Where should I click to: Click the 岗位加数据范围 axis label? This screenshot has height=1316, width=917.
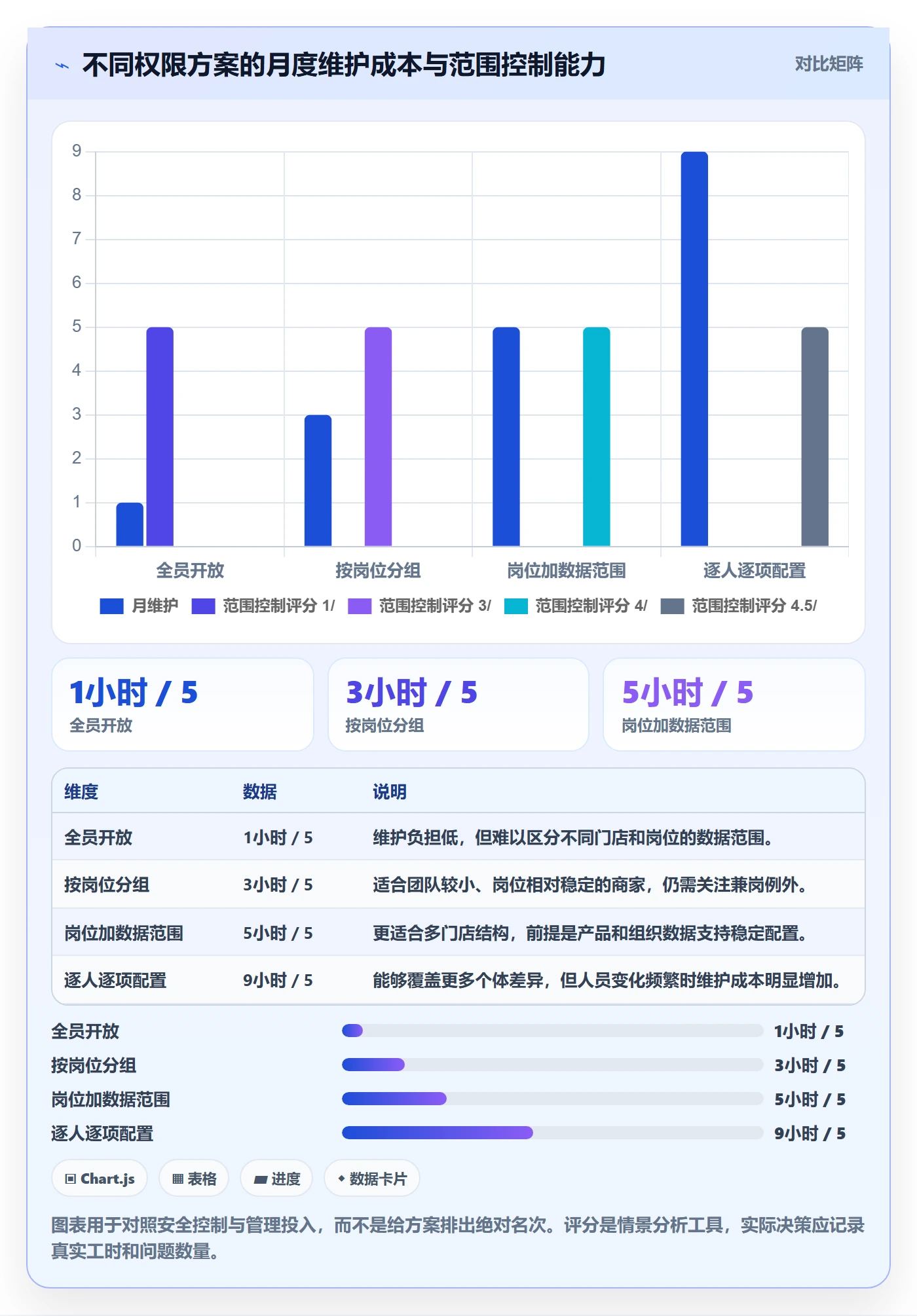point(567,570)
